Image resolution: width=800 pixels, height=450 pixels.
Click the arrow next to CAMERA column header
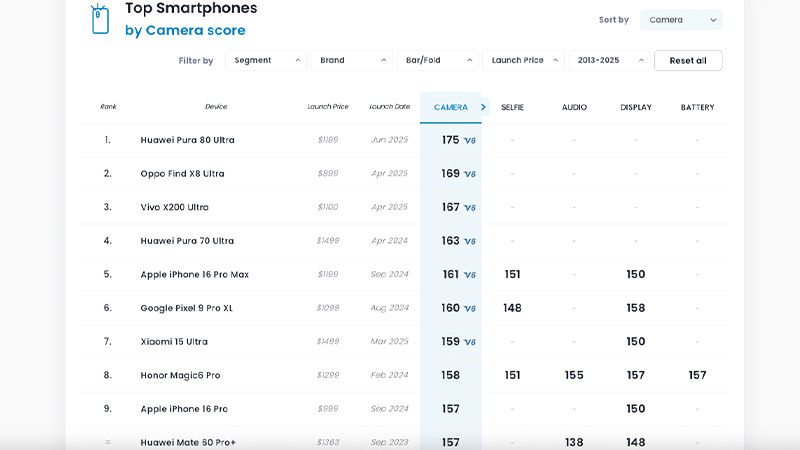[x=483, y=107]
